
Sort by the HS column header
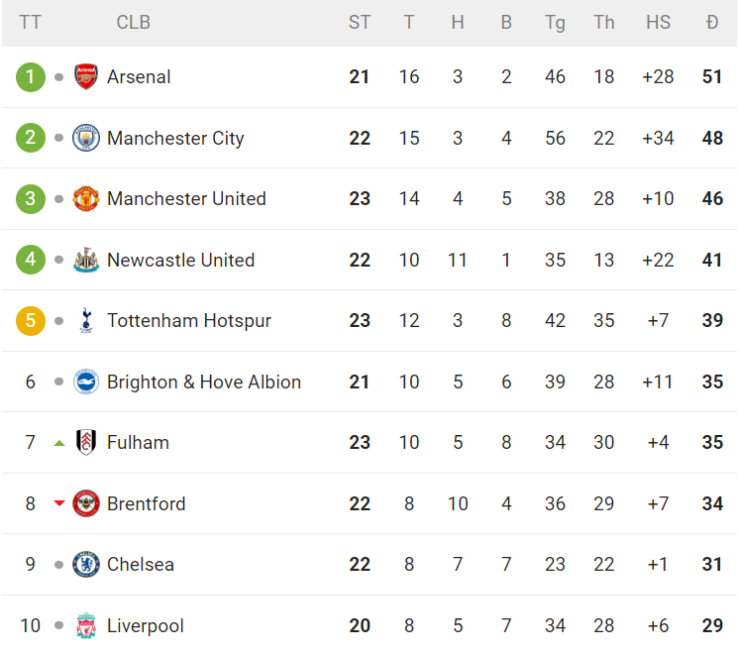658,22
